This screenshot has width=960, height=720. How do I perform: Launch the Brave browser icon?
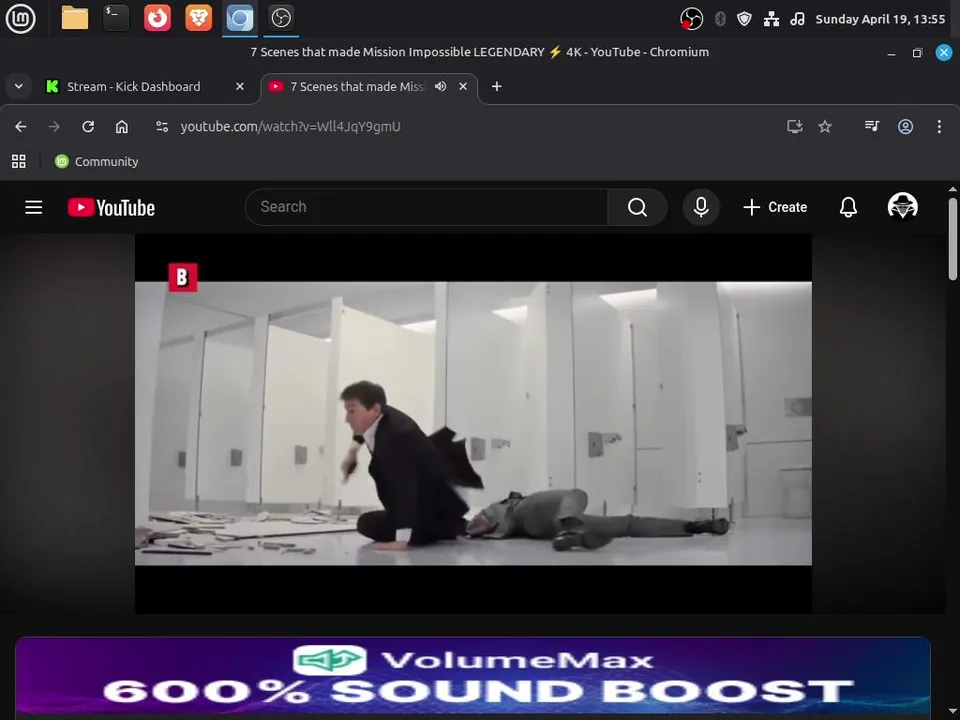pyautogui.click(x=198, y=18)
